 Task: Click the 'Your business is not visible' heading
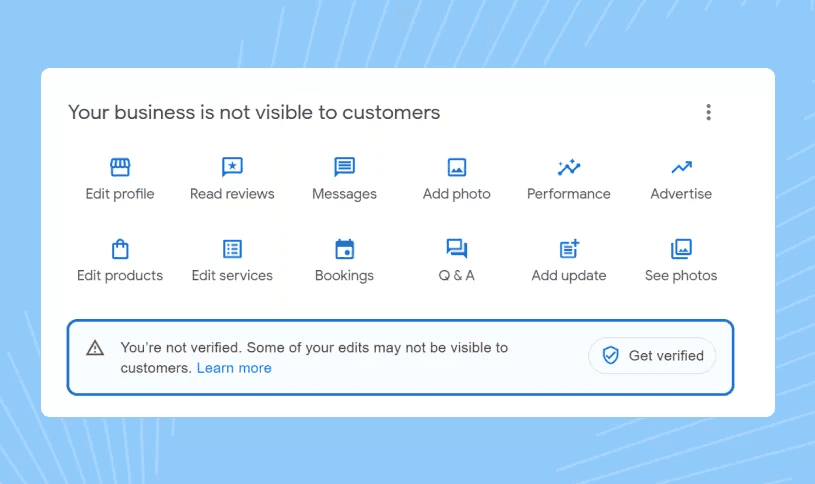[254, 112]
